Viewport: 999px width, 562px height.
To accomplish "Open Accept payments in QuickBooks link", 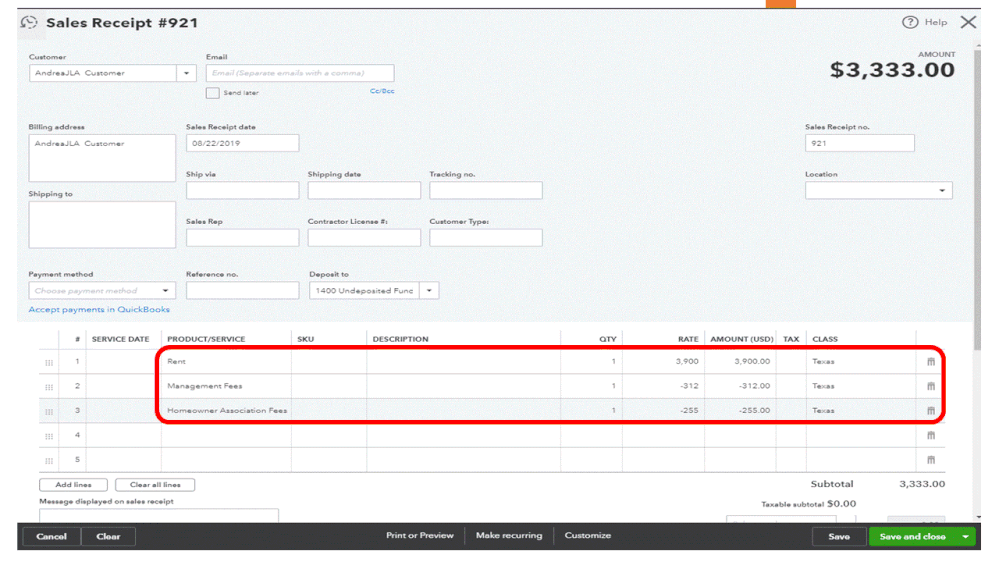I will [99, 310].
